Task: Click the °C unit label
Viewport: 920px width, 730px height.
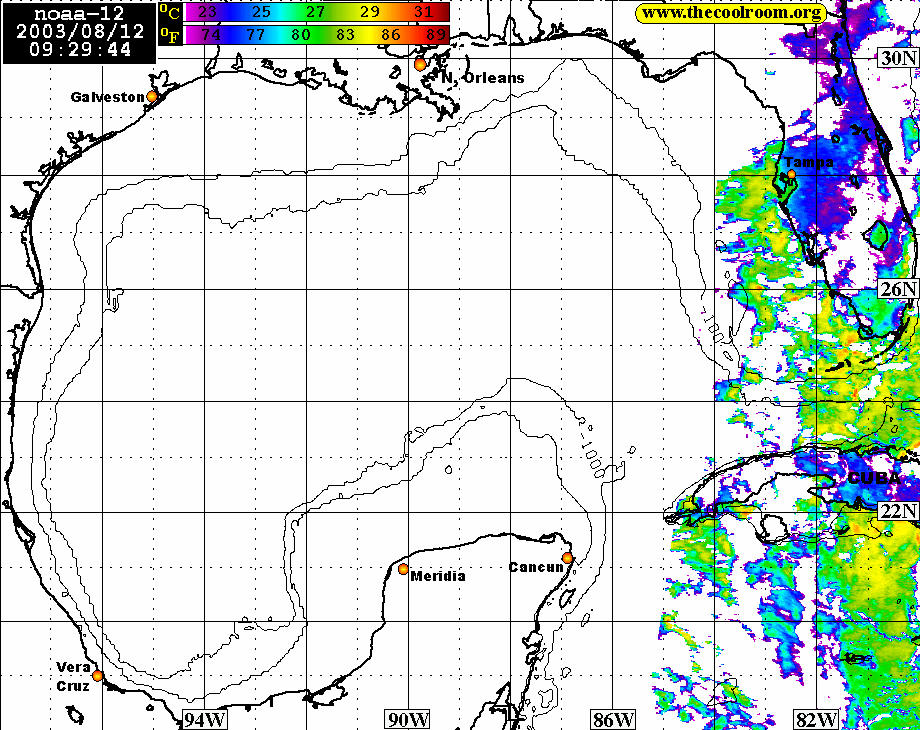Action: (x=170, y=12)
